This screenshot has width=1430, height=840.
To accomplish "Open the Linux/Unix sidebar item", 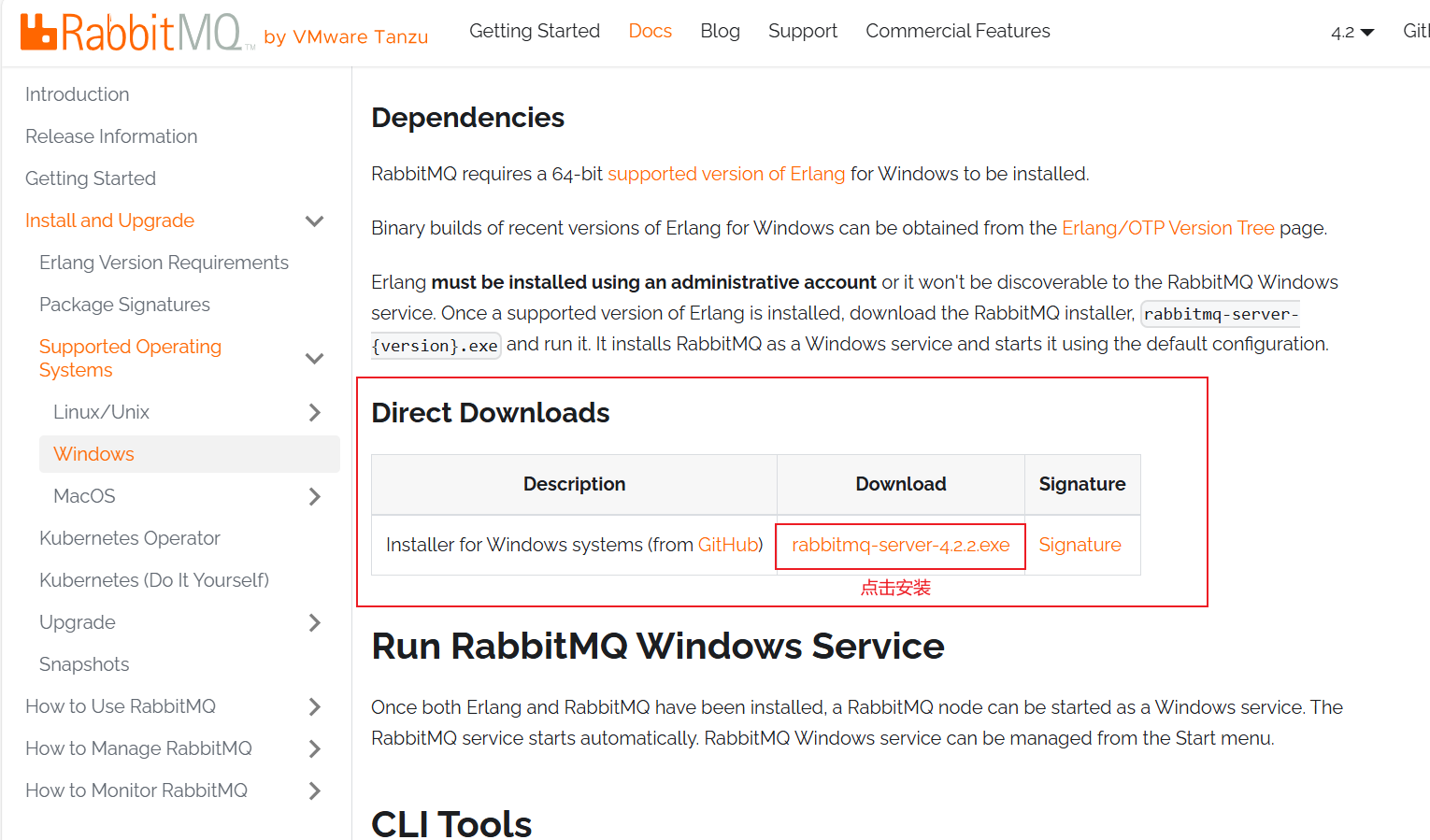I will click(101, 412).
